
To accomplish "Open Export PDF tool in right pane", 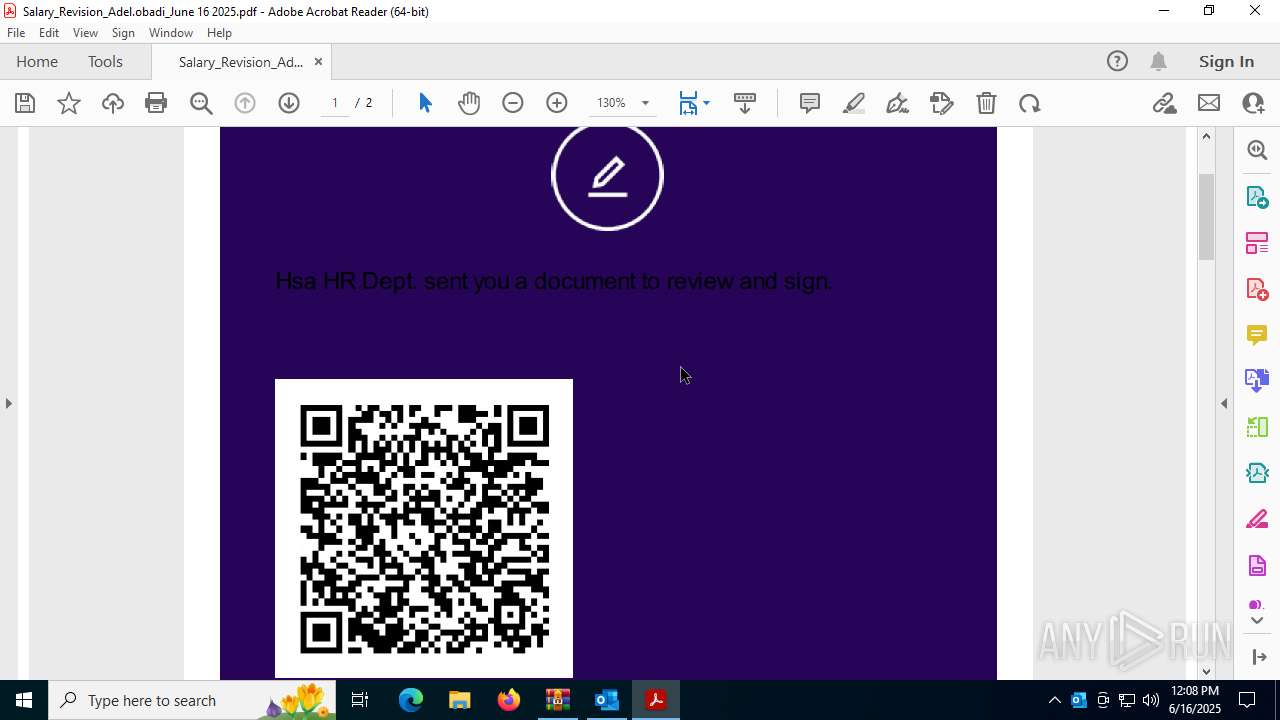I will tap(1257, 196).
